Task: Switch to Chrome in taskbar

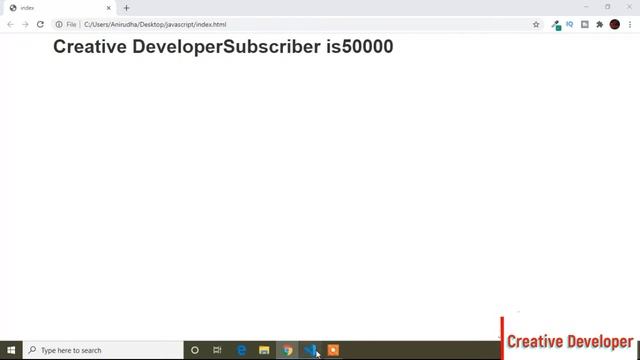Action: tap(287, 350)
